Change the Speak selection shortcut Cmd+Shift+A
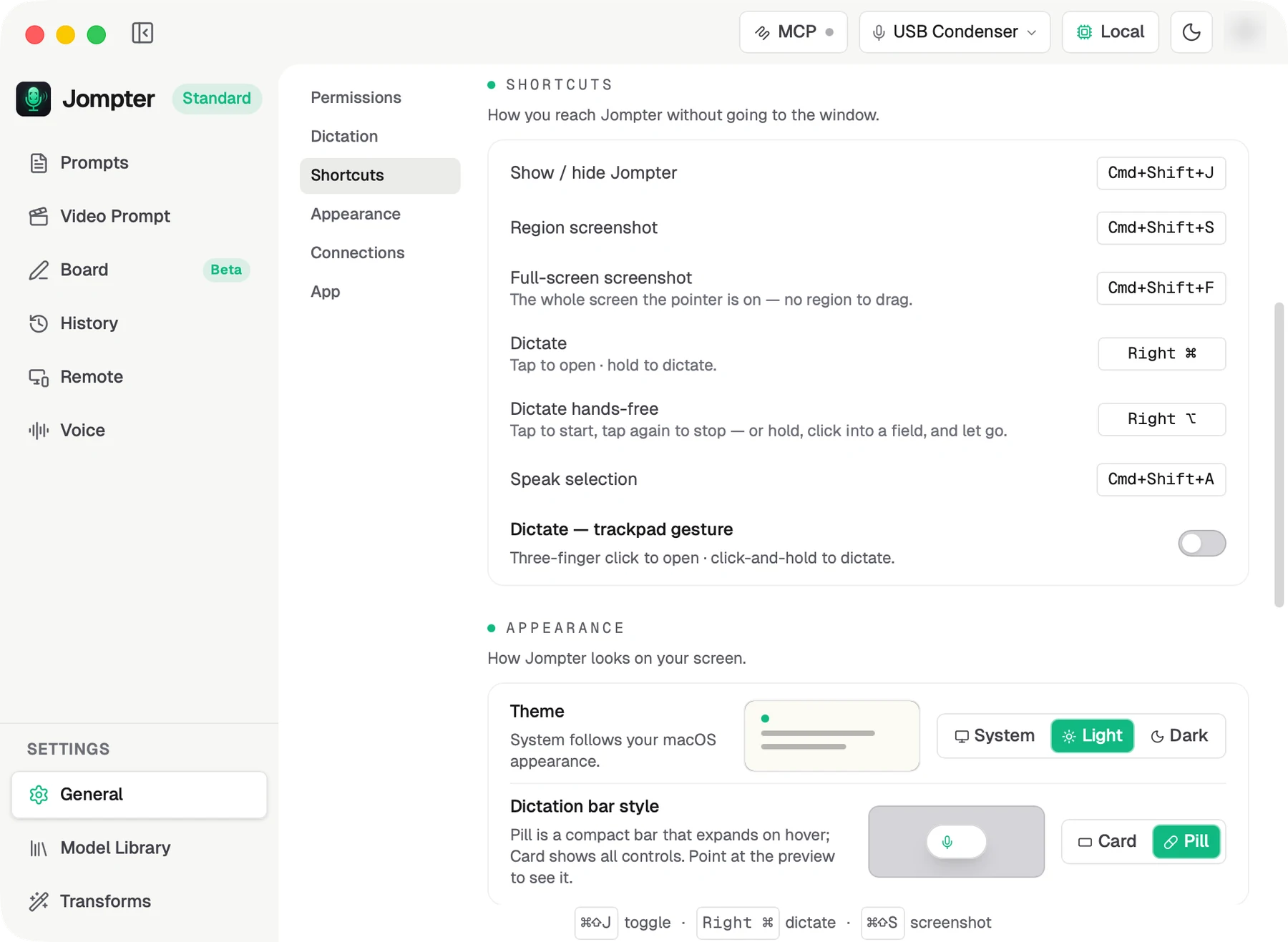 coord(1161,479)
